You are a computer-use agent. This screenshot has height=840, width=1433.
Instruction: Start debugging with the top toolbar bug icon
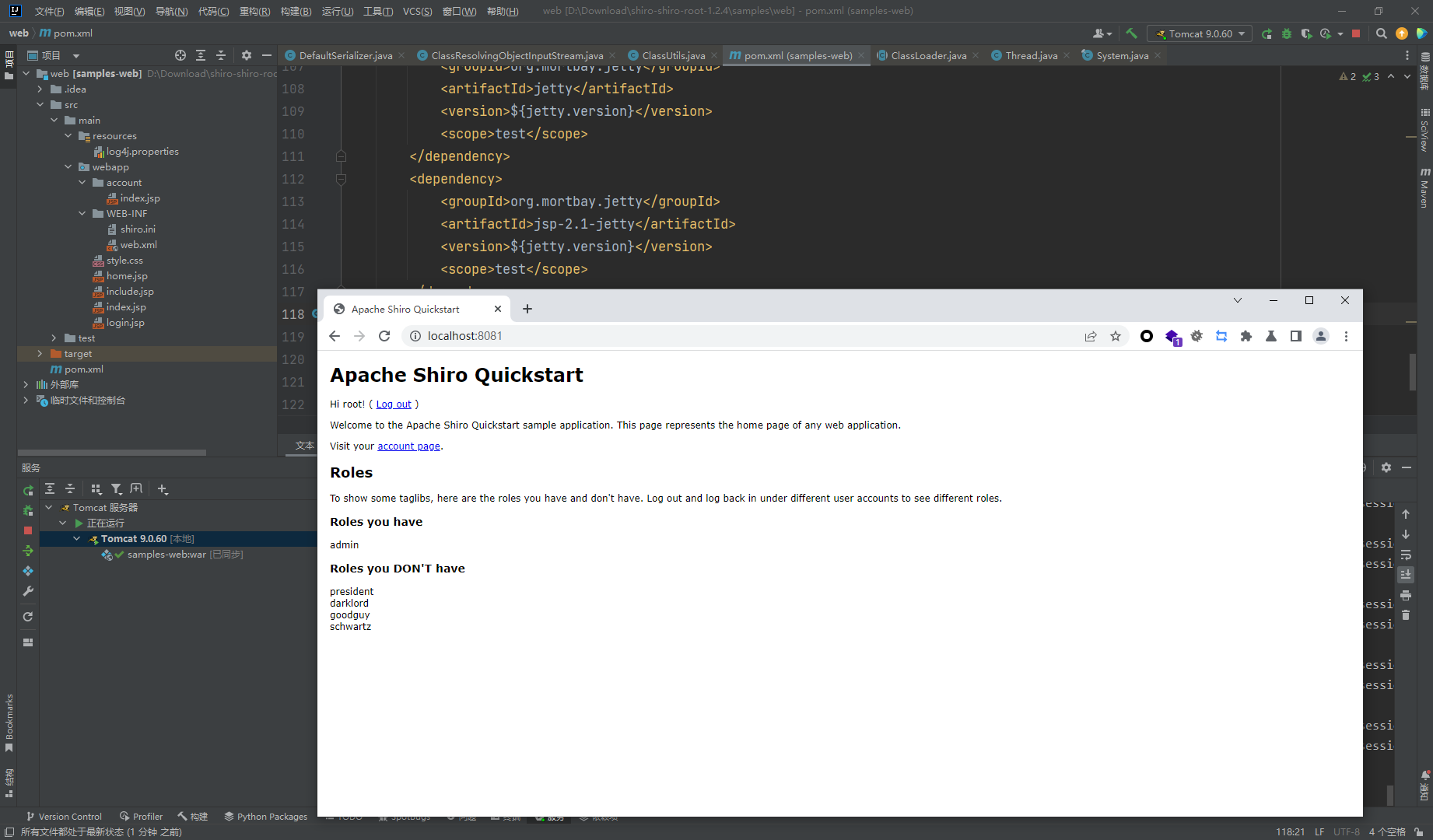(x=1287, y=33)
